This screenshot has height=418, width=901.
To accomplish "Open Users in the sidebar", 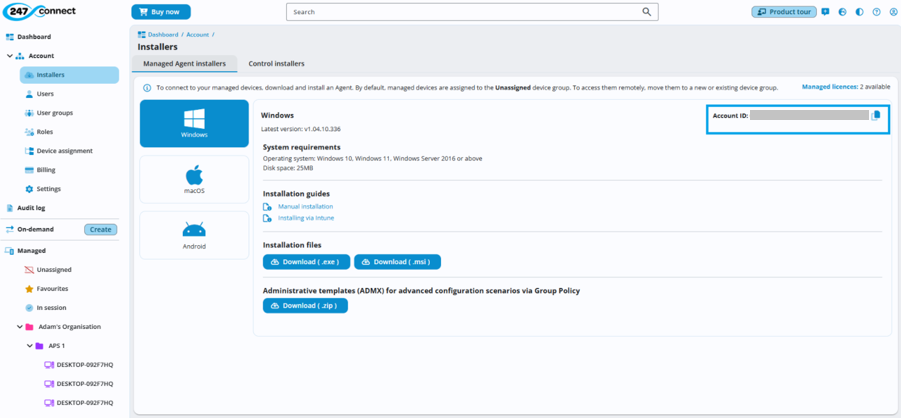I will tap(45, 94).
